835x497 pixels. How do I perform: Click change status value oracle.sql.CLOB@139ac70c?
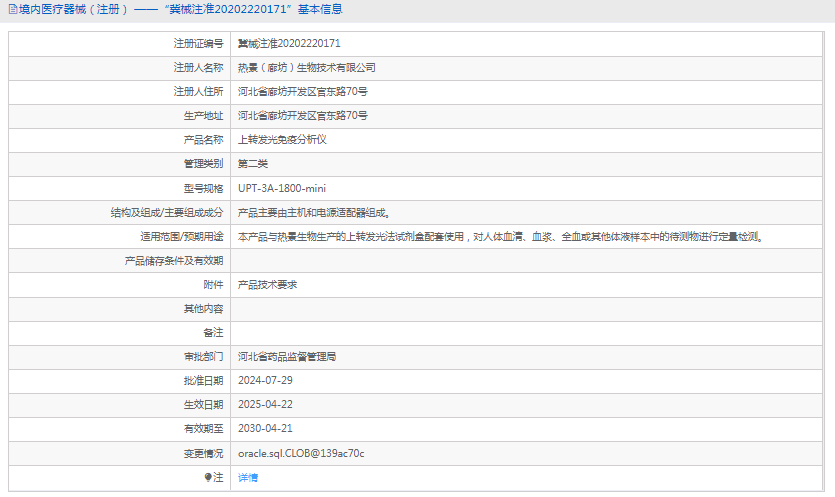(x=301, y=454)
